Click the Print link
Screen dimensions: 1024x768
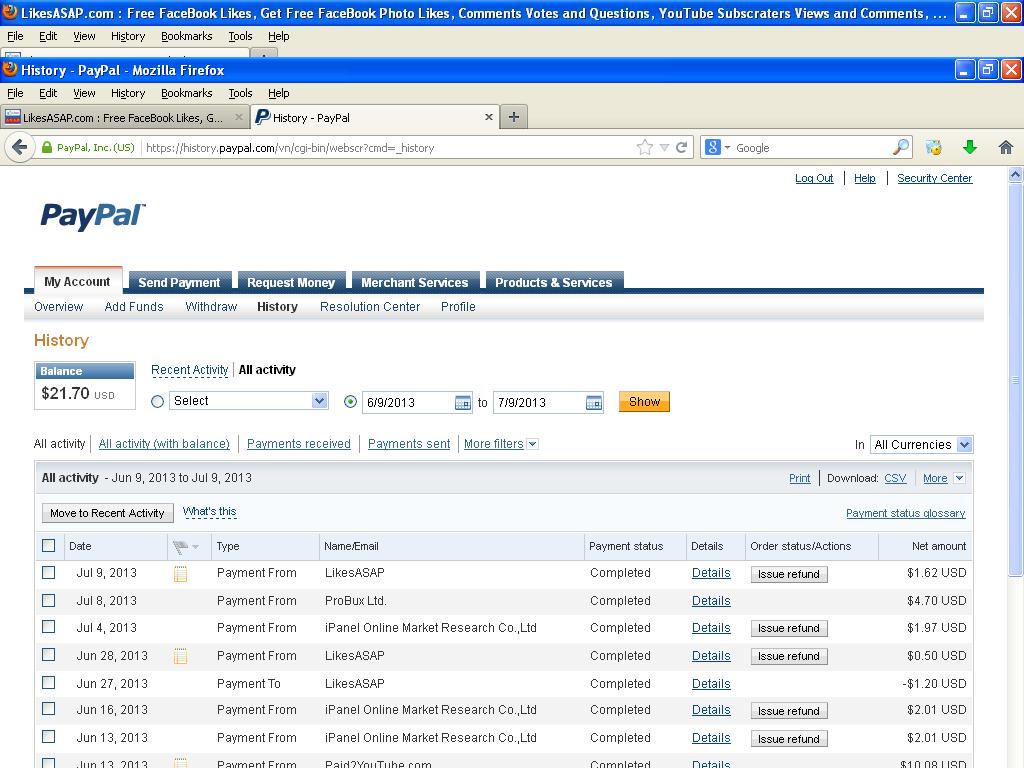click(799, 478)
